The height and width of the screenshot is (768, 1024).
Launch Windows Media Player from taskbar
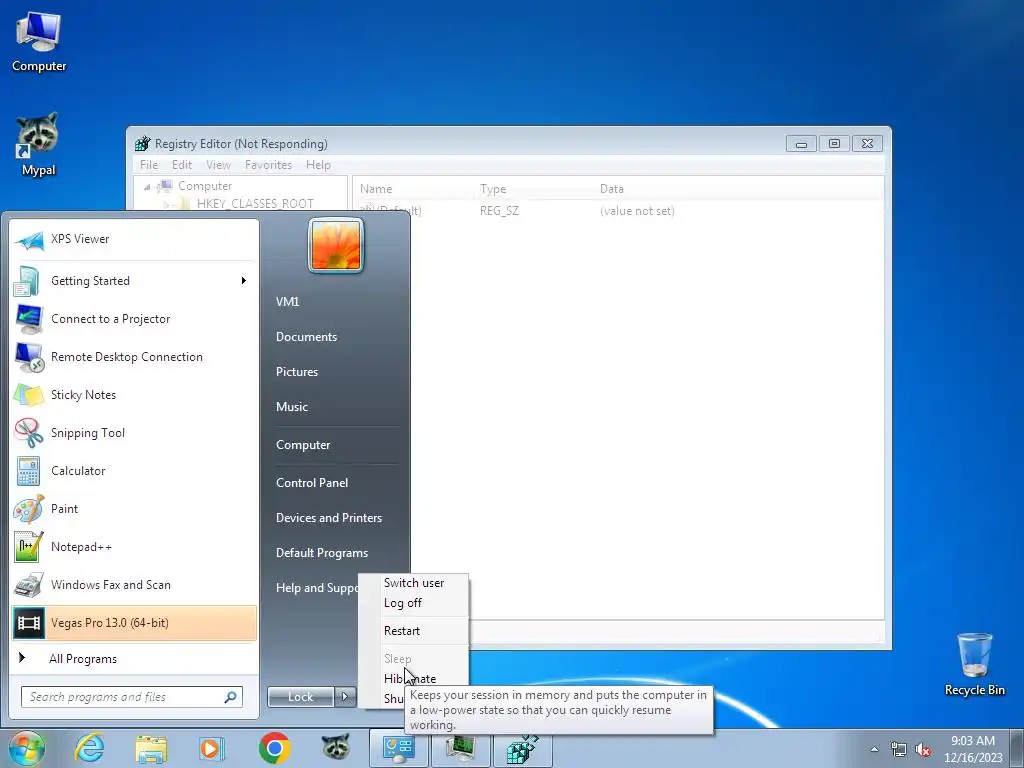(x=211, y=748)
